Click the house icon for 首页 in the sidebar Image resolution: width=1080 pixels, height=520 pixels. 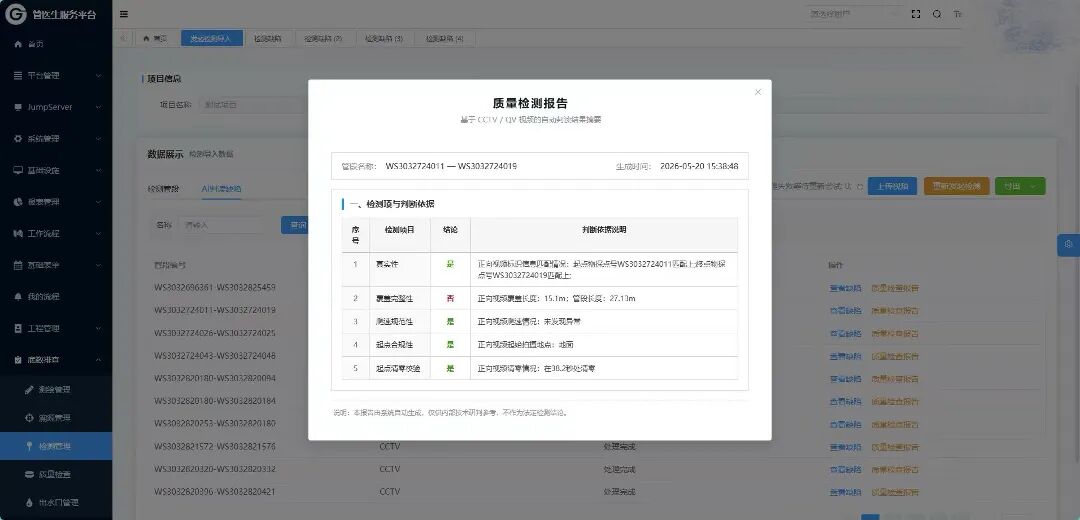pos(18,44)
